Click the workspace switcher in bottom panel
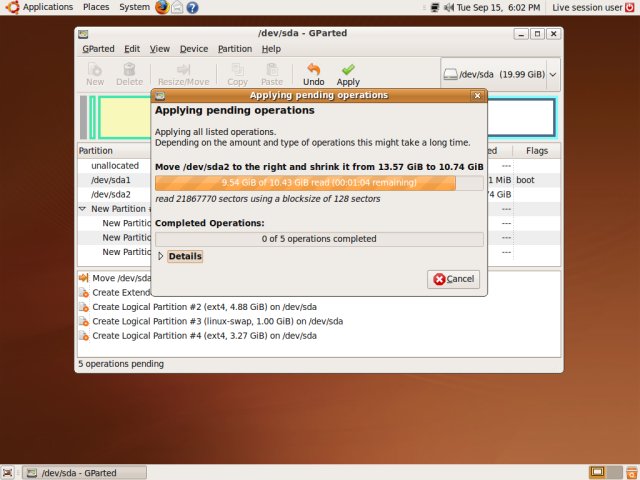Image resolution: width=640 pixels, height=480 pixels. (606, 473)
